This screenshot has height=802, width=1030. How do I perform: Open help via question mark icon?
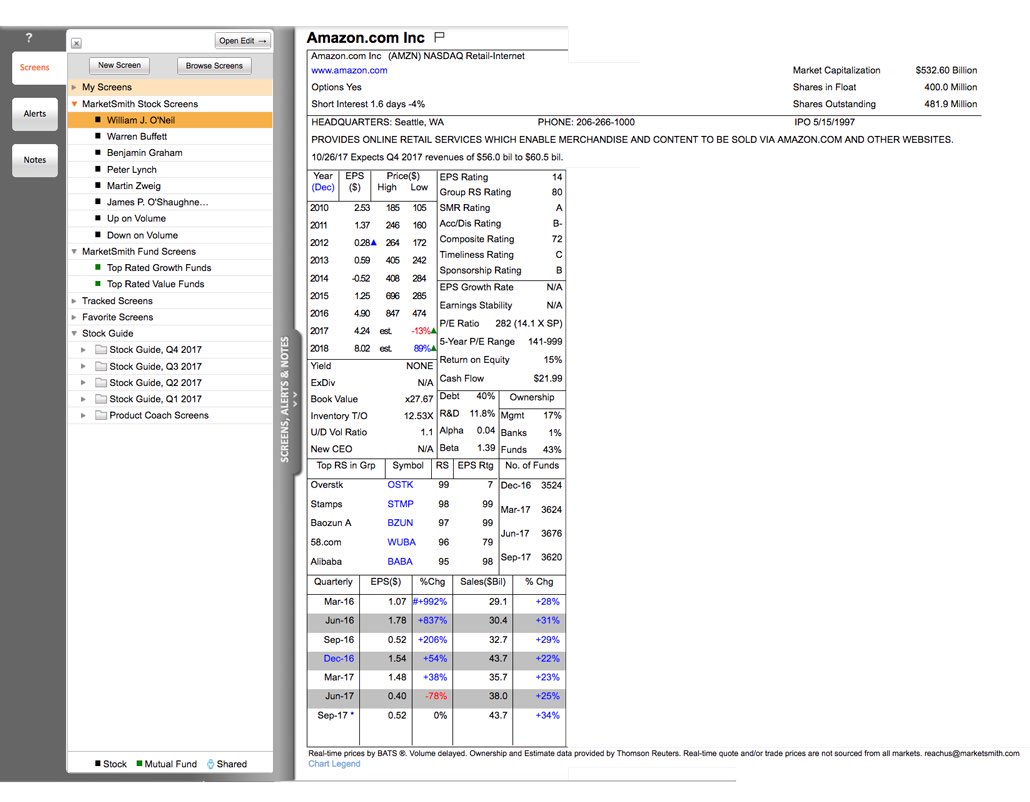29,37
